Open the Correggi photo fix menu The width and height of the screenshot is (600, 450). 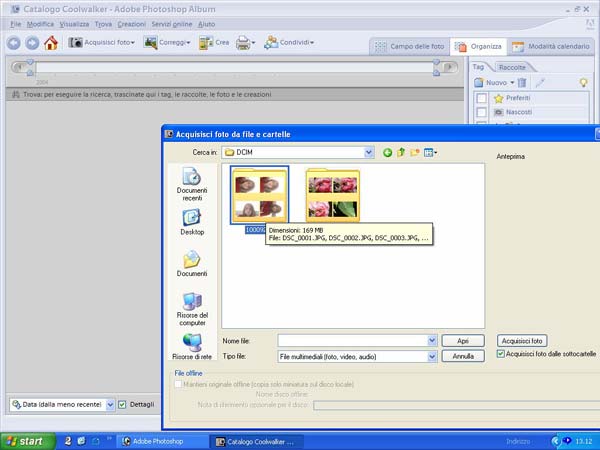[166, 42]
